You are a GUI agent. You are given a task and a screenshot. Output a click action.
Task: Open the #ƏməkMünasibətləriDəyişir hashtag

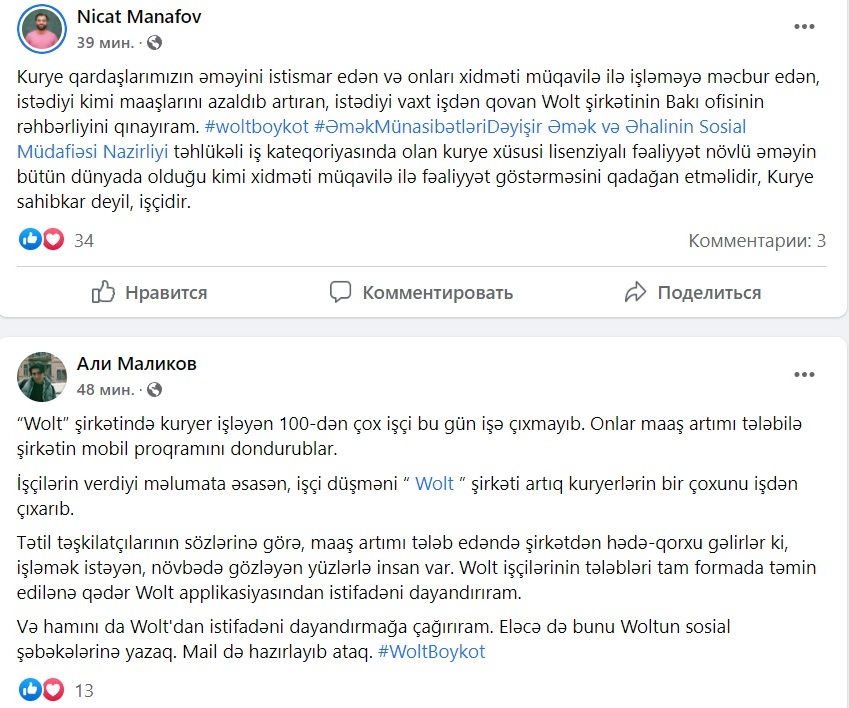click(428, 127)
